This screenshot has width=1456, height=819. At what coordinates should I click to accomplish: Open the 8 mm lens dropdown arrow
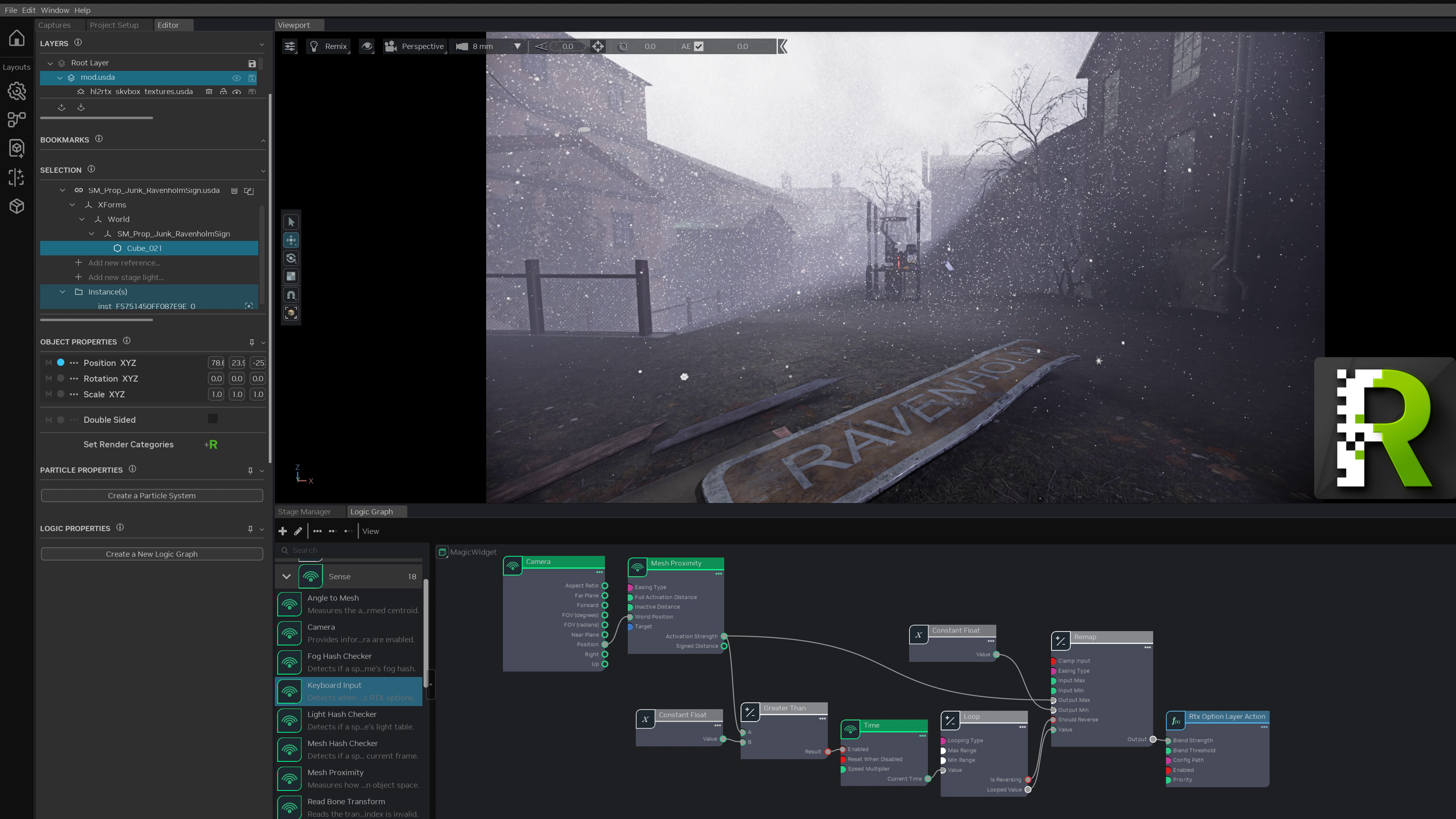tap(517, 46)
